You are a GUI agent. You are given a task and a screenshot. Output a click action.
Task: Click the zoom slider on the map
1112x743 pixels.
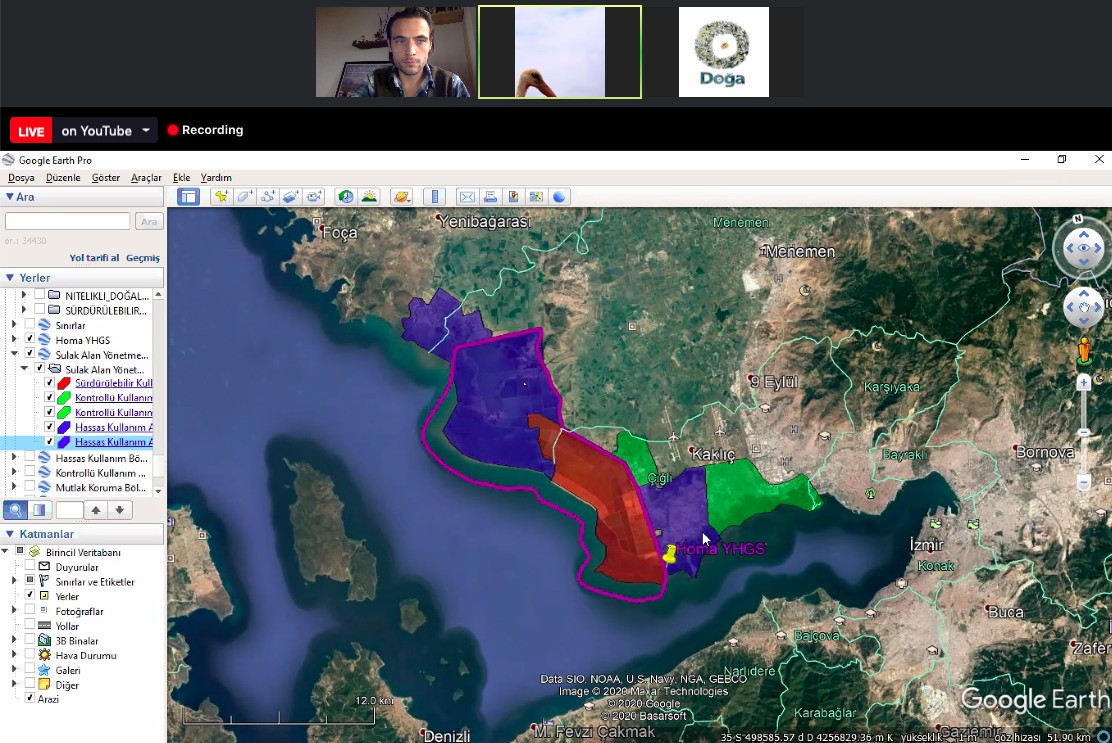1084,432
